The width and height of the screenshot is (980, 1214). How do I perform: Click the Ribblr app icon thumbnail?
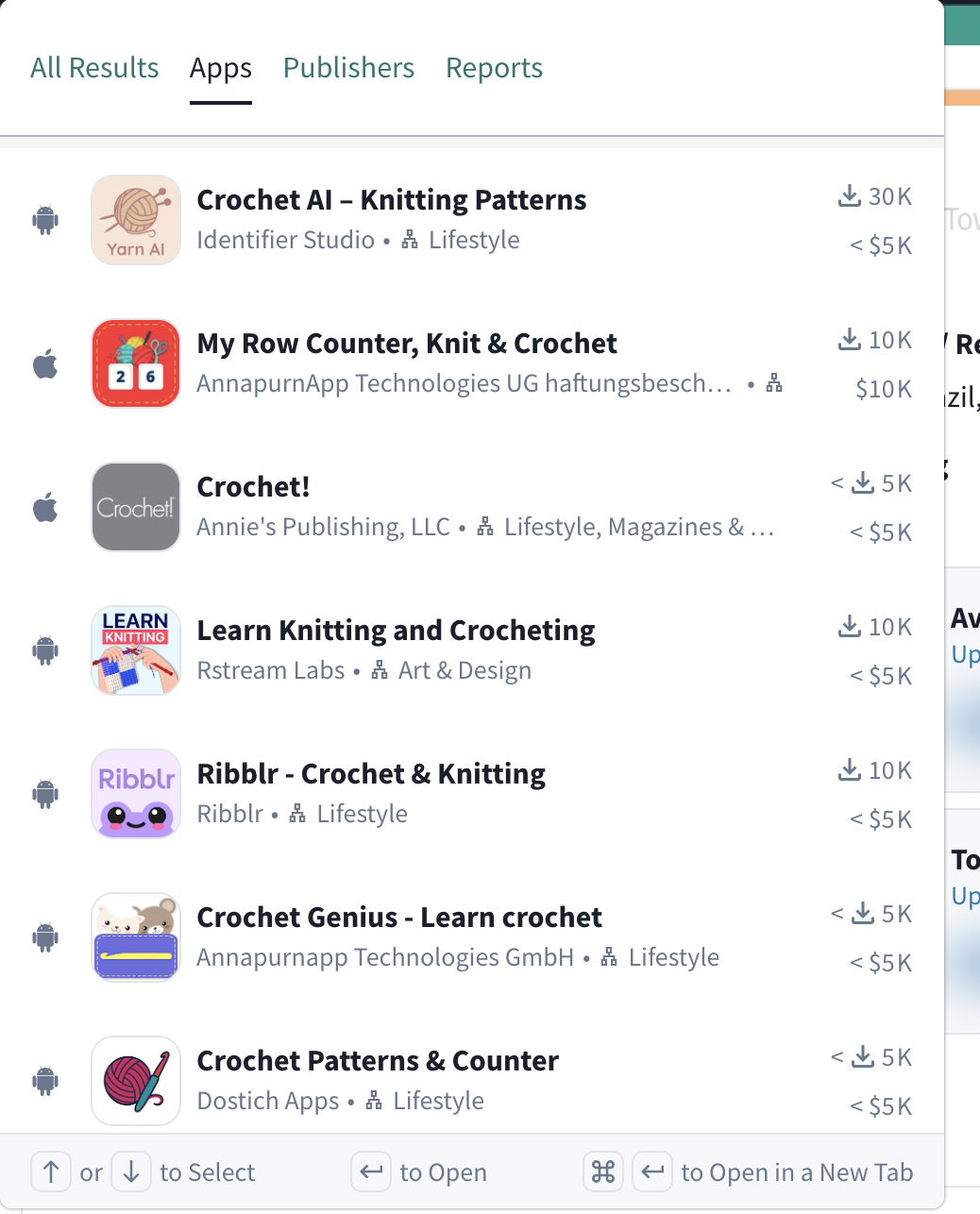coord(135,793)
